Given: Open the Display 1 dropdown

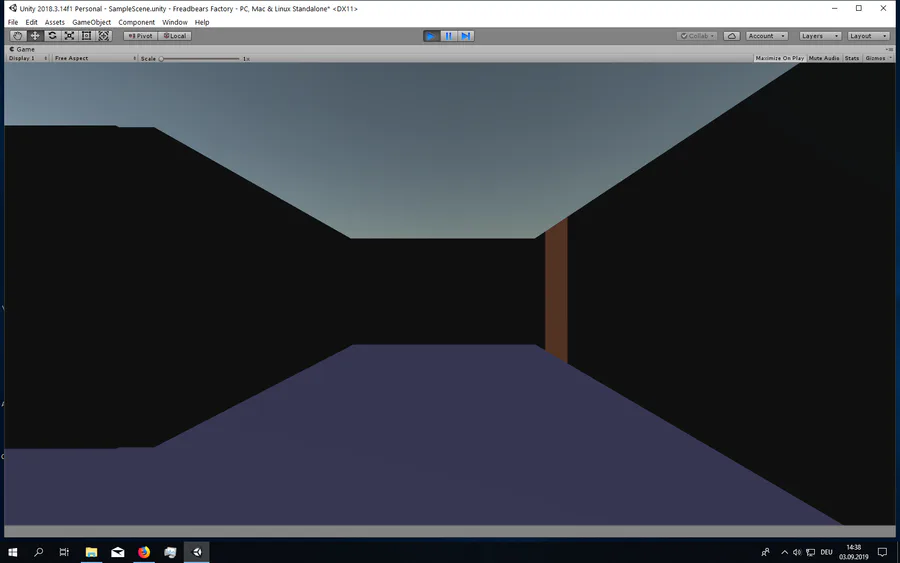Looking at the screenshot, I should 28,58.
